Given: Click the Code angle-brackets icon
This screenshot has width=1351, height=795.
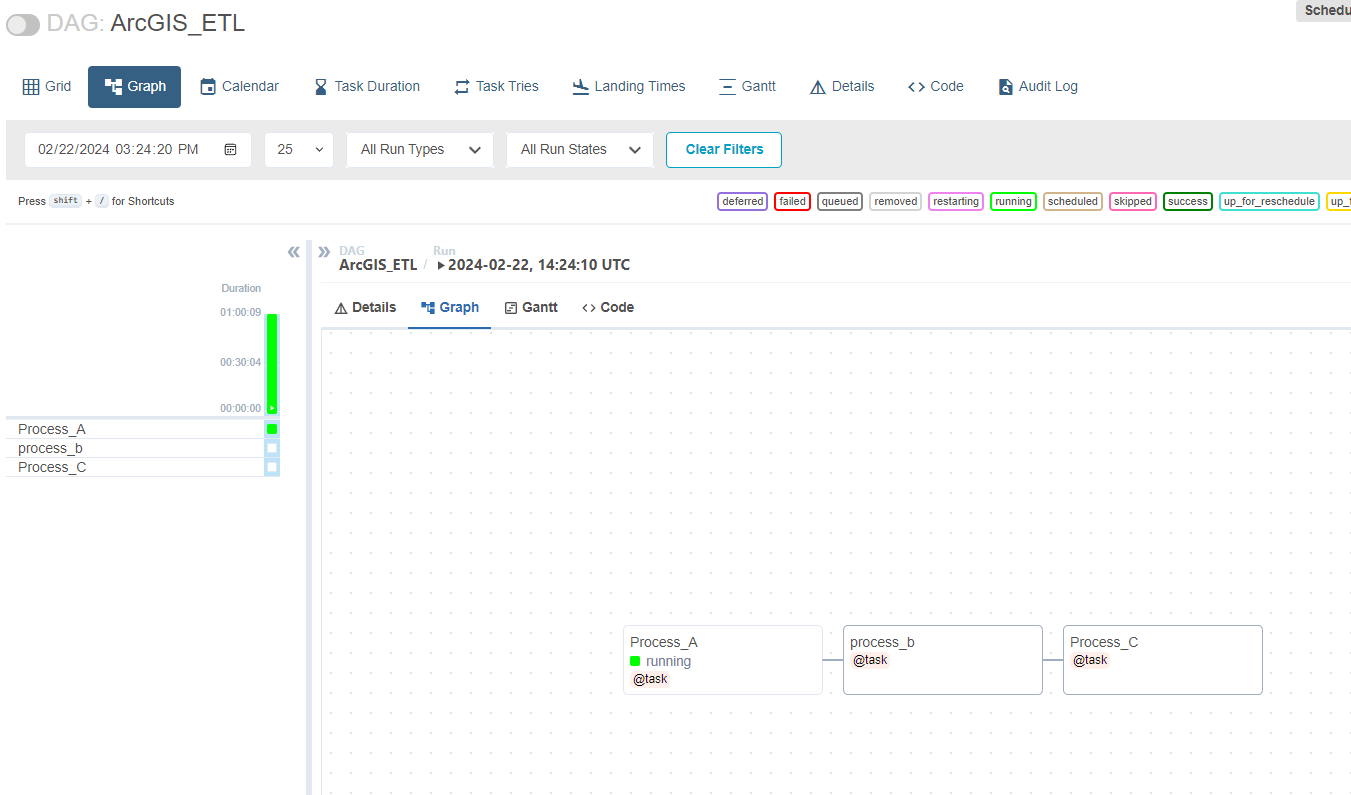Looking at the screenshot, I should click(x=915, y=86).
